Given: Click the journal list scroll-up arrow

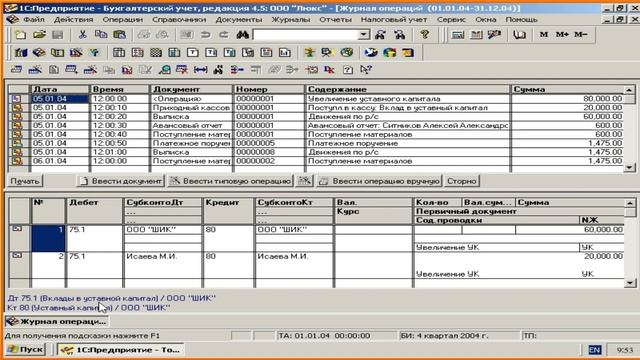Looking at the screenshot, I should tap(629, 90).
